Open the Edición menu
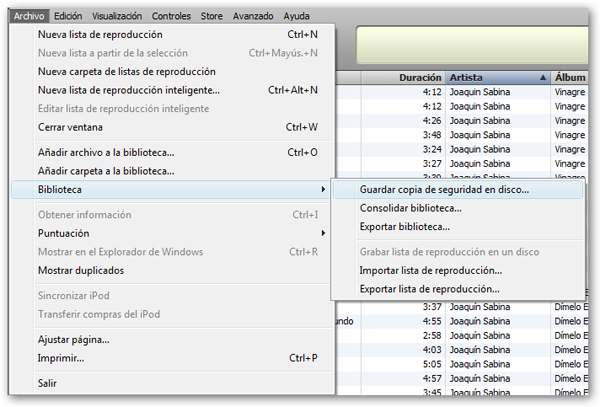This screenshot has width=600, height=407. [68, 16]
